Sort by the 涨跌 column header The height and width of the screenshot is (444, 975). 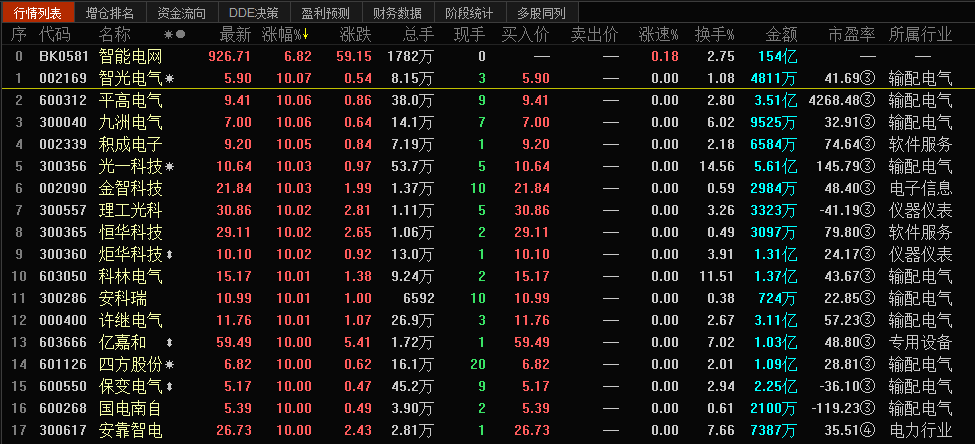356,35
